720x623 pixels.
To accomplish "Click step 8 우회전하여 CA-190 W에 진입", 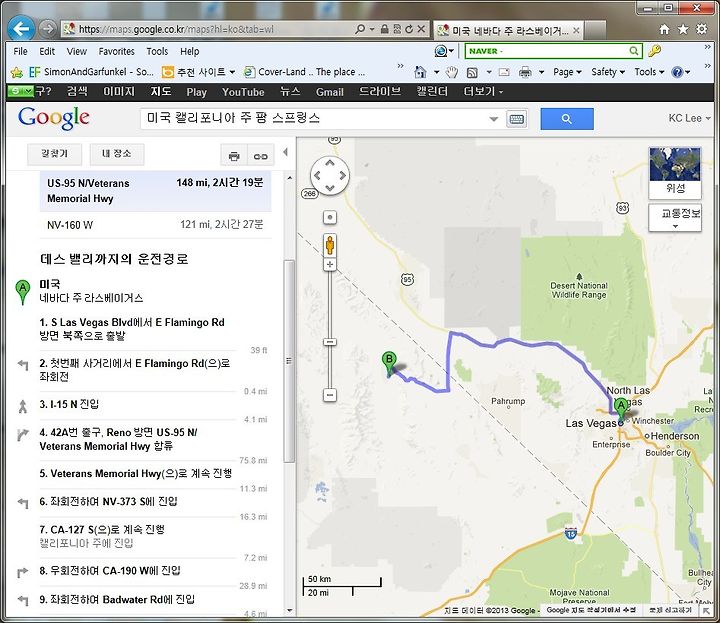I will coord(110,571).
